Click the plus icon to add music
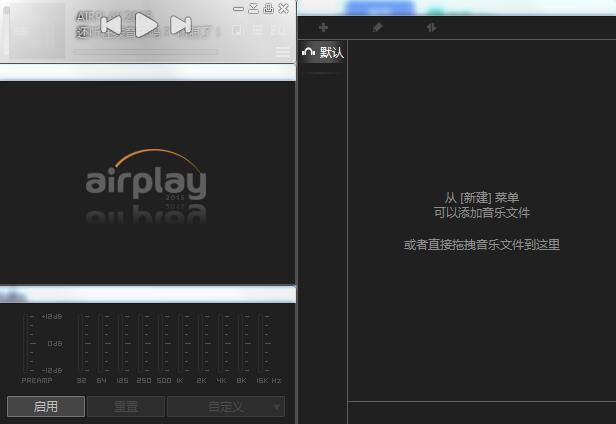 point(323,28)
